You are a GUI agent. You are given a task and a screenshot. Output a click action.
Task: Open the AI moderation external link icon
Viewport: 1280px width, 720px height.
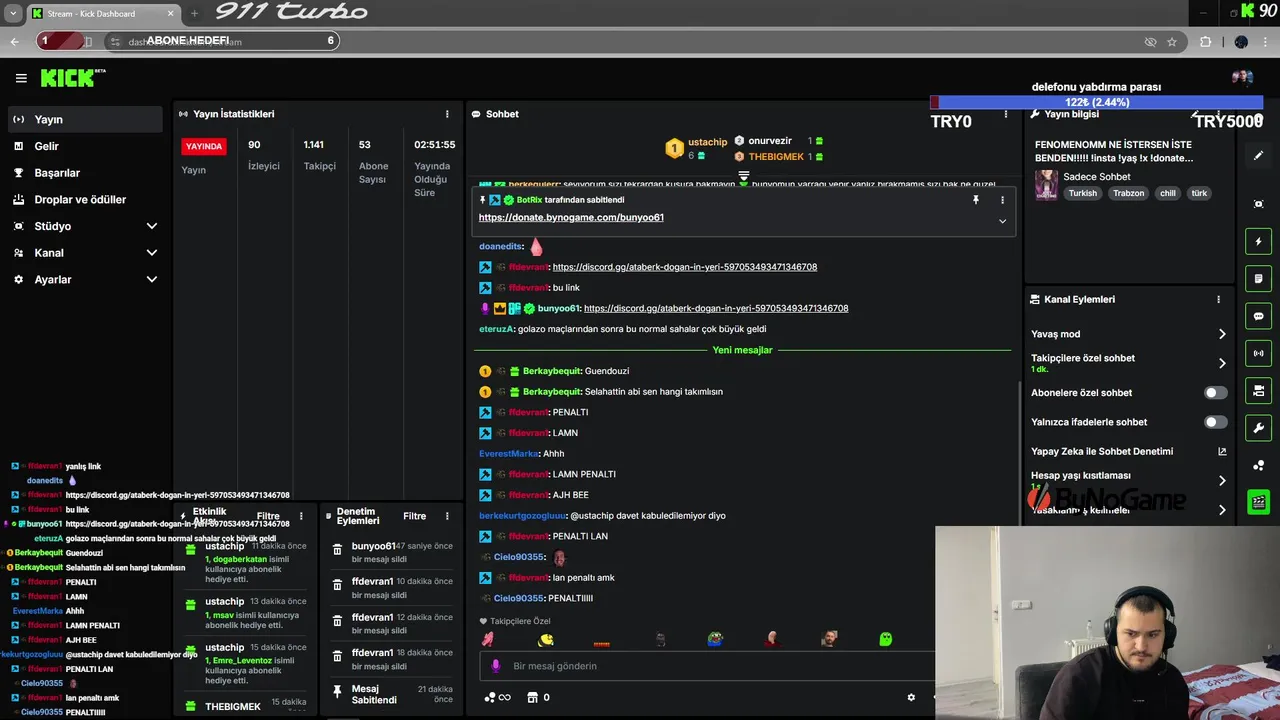click(1222, 451)
